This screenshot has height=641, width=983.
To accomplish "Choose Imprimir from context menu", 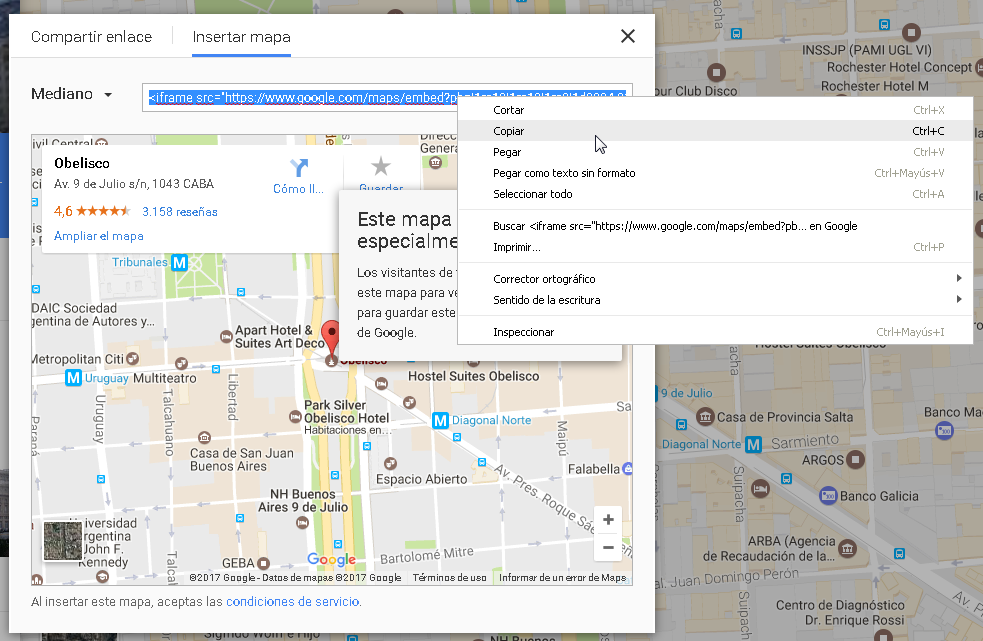I will pos(715,247).
